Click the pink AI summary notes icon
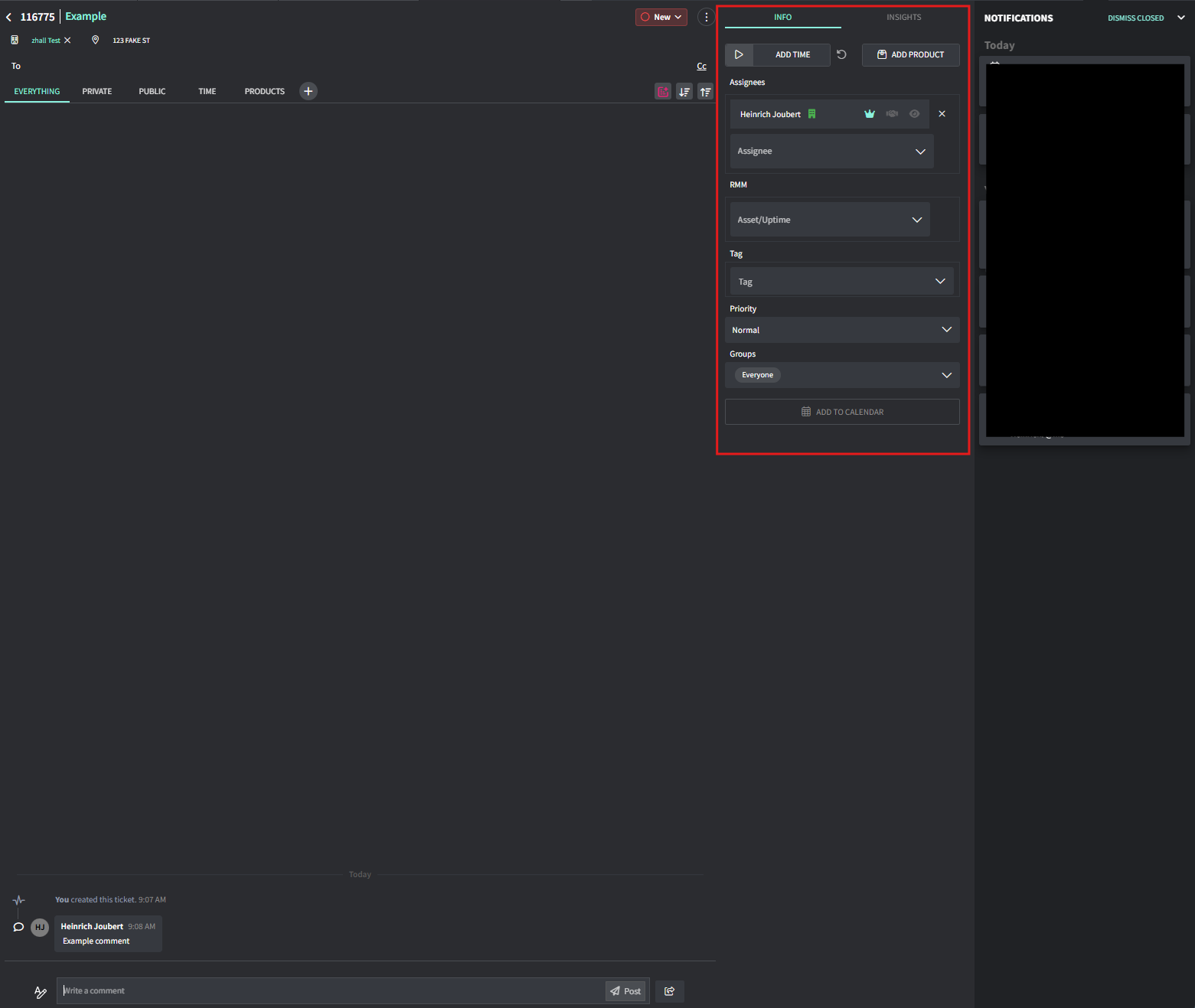The height and width of the screenshot is (1008, 1195). pos(663,92)
